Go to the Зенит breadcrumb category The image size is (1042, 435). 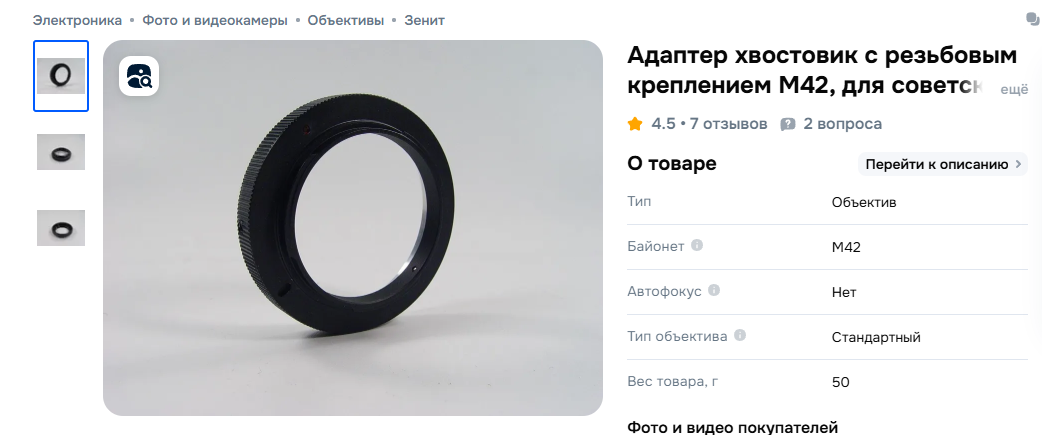point(425,21)
